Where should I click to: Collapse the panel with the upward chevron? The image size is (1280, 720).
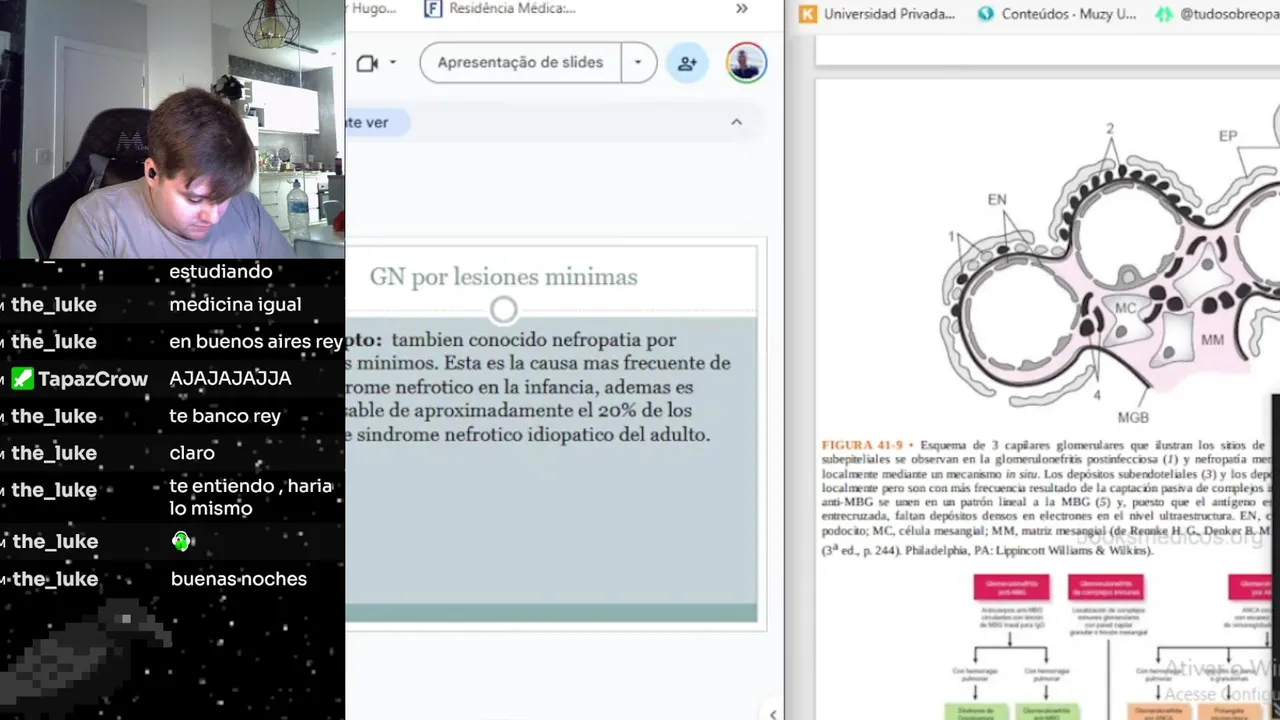pyautogui.click(x=736, y=122)
